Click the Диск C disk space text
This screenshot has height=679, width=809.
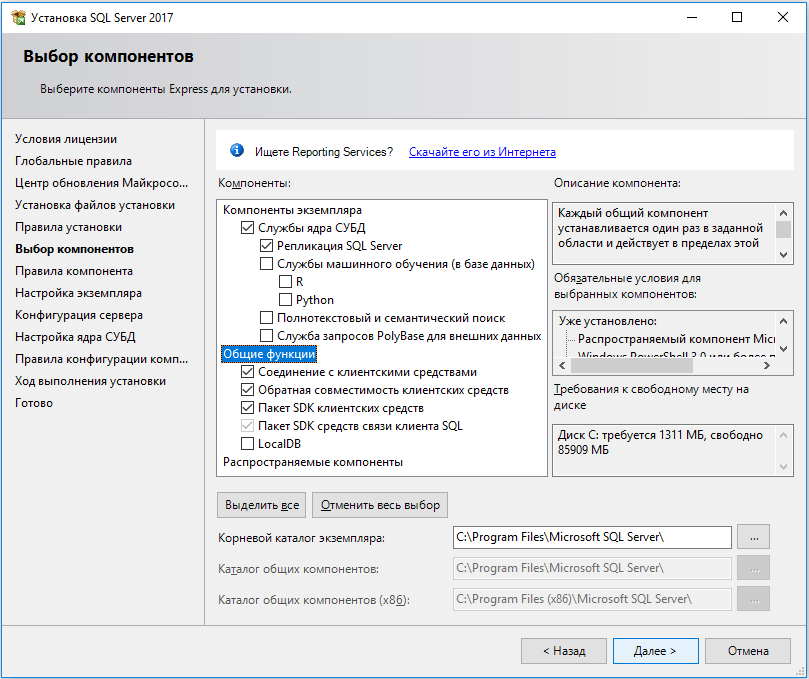point(660,442)
